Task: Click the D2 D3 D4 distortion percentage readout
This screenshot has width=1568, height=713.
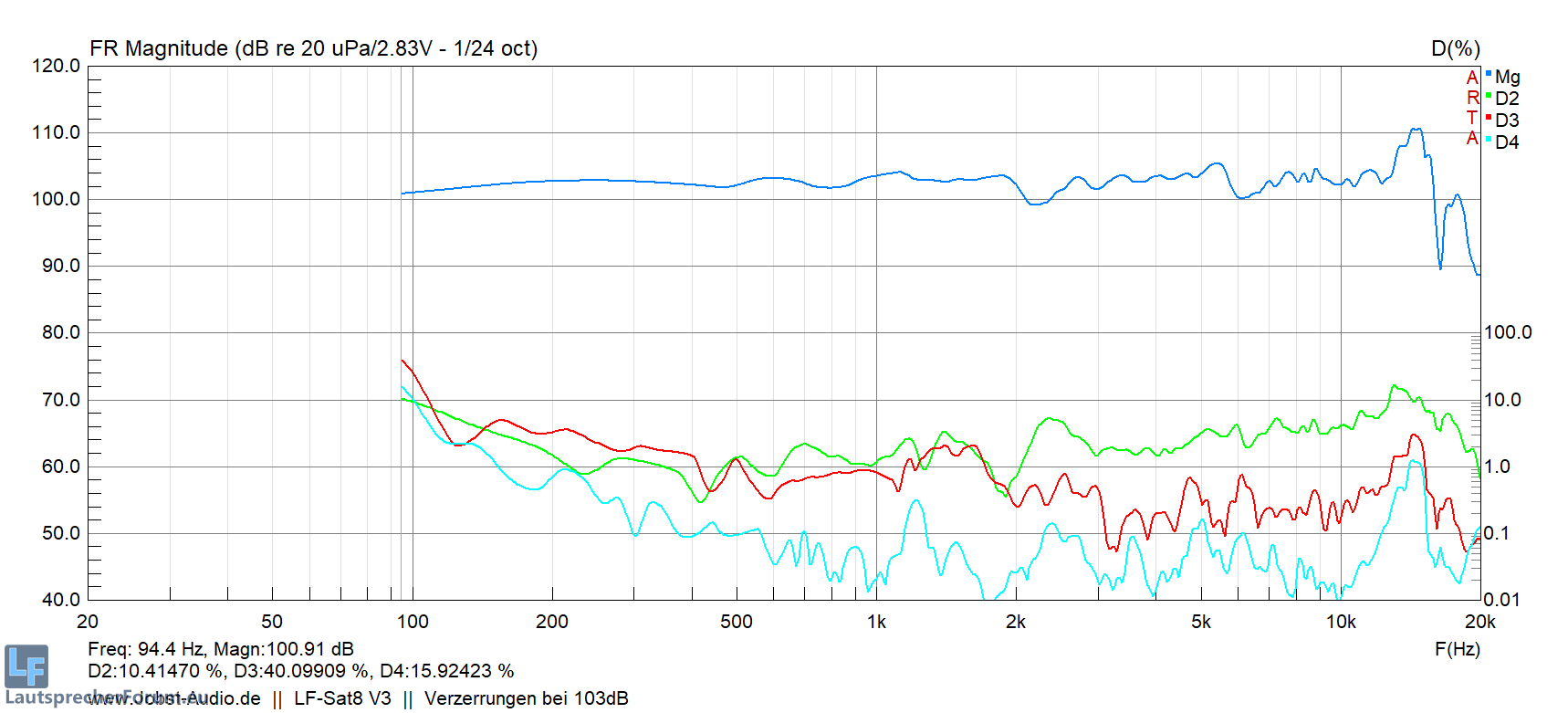Action: pos(300,671)
